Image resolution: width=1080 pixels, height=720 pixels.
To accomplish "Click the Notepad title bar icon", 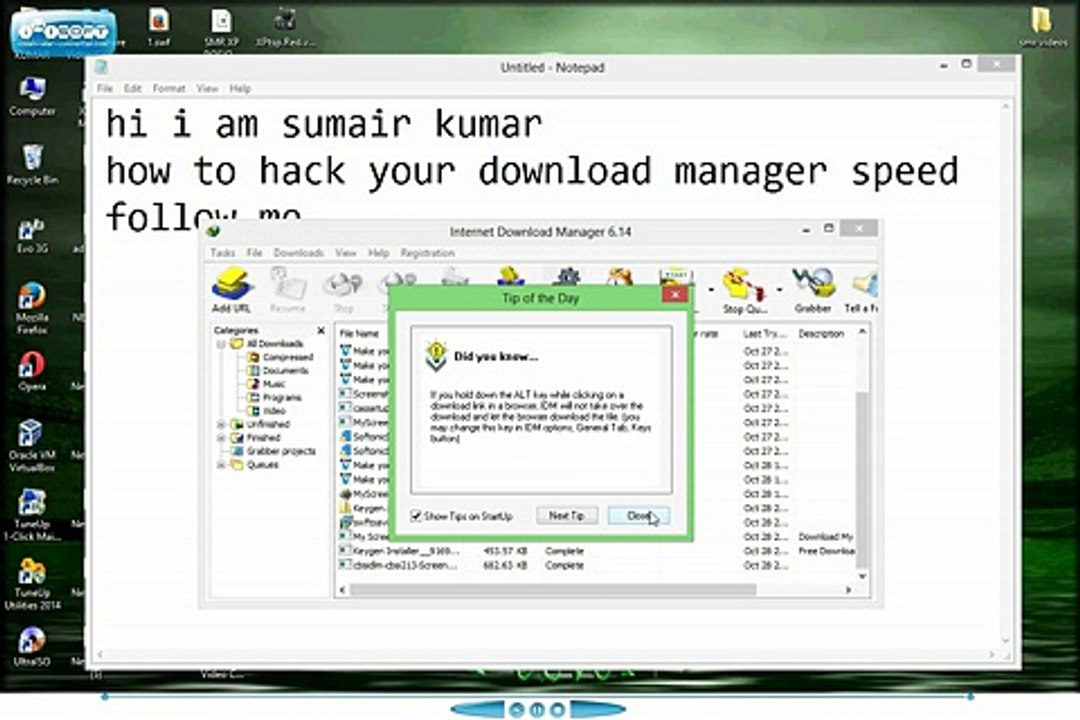I will 101,67.
